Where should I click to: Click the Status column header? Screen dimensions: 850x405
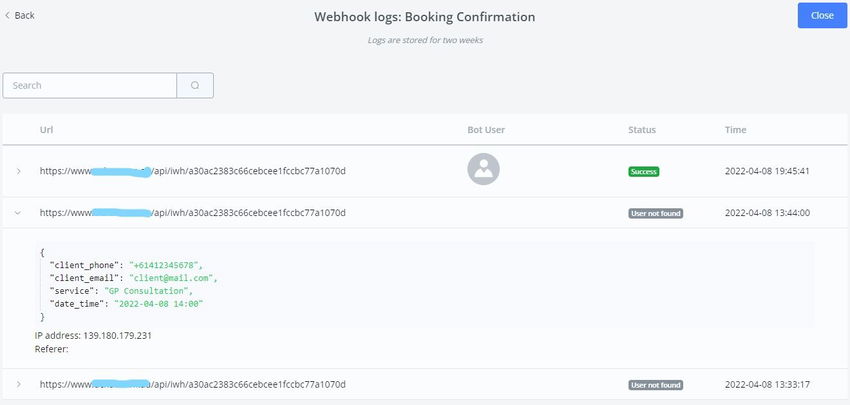click(642, 130)
